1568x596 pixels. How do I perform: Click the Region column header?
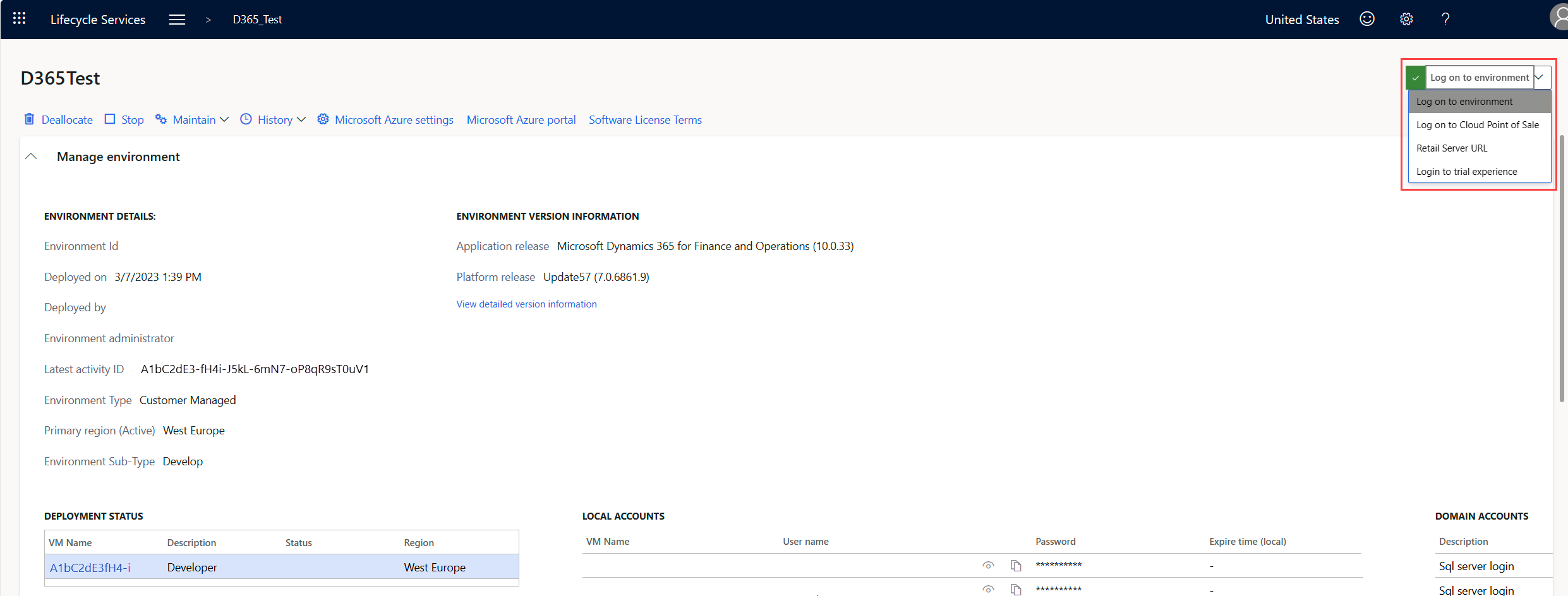(x=419, y=543)
